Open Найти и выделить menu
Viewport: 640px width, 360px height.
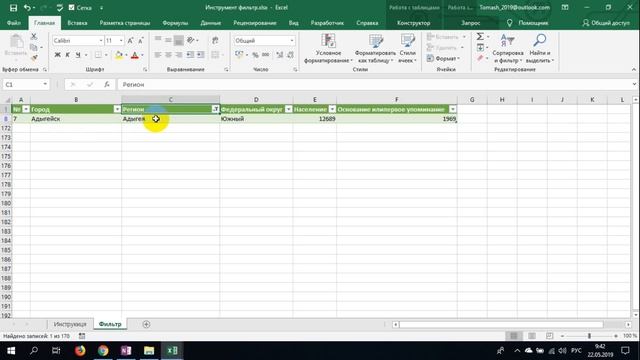point(540,49)
